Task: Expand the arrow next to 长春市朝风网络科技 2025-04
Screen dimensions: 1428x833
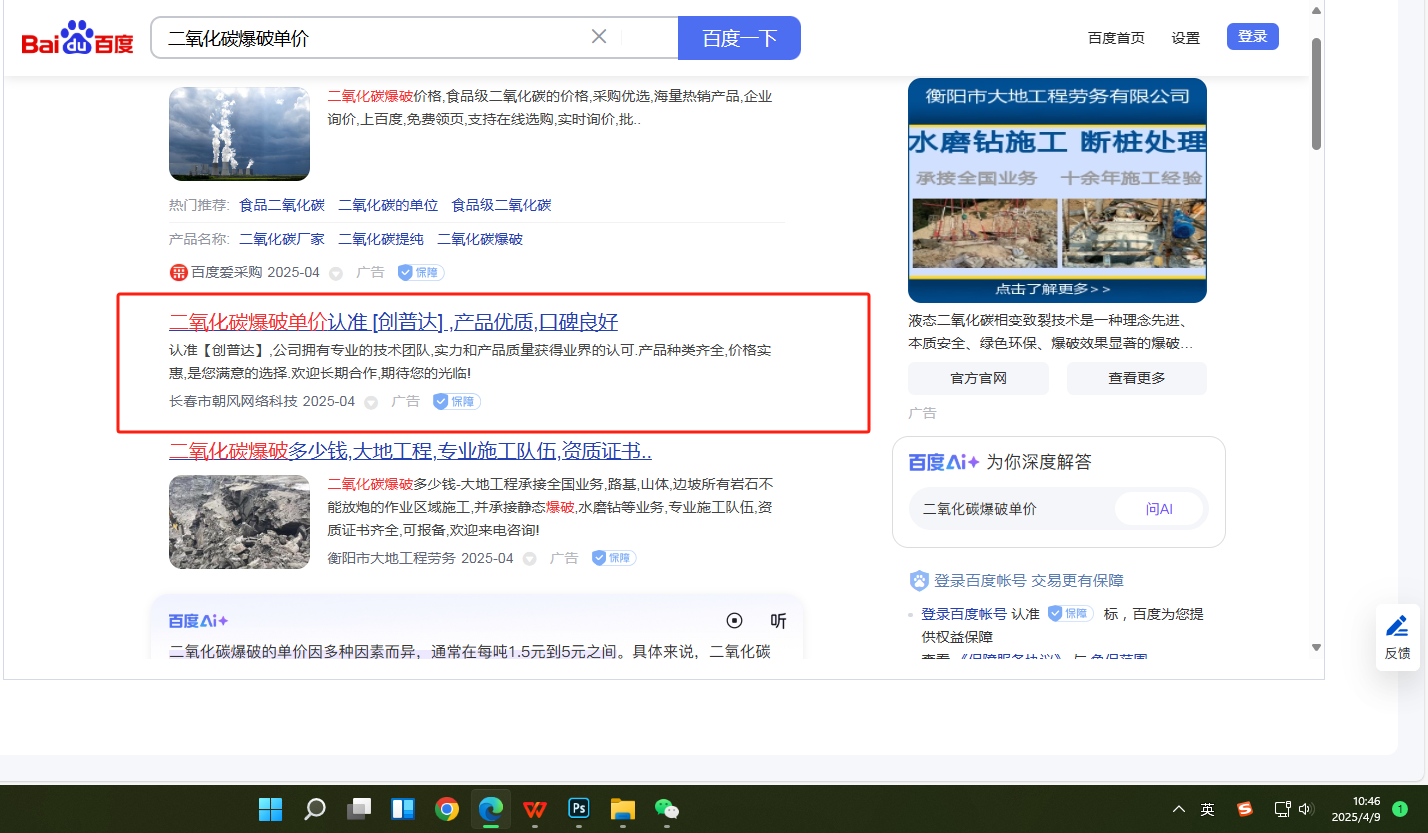Action: pos(371,402)
